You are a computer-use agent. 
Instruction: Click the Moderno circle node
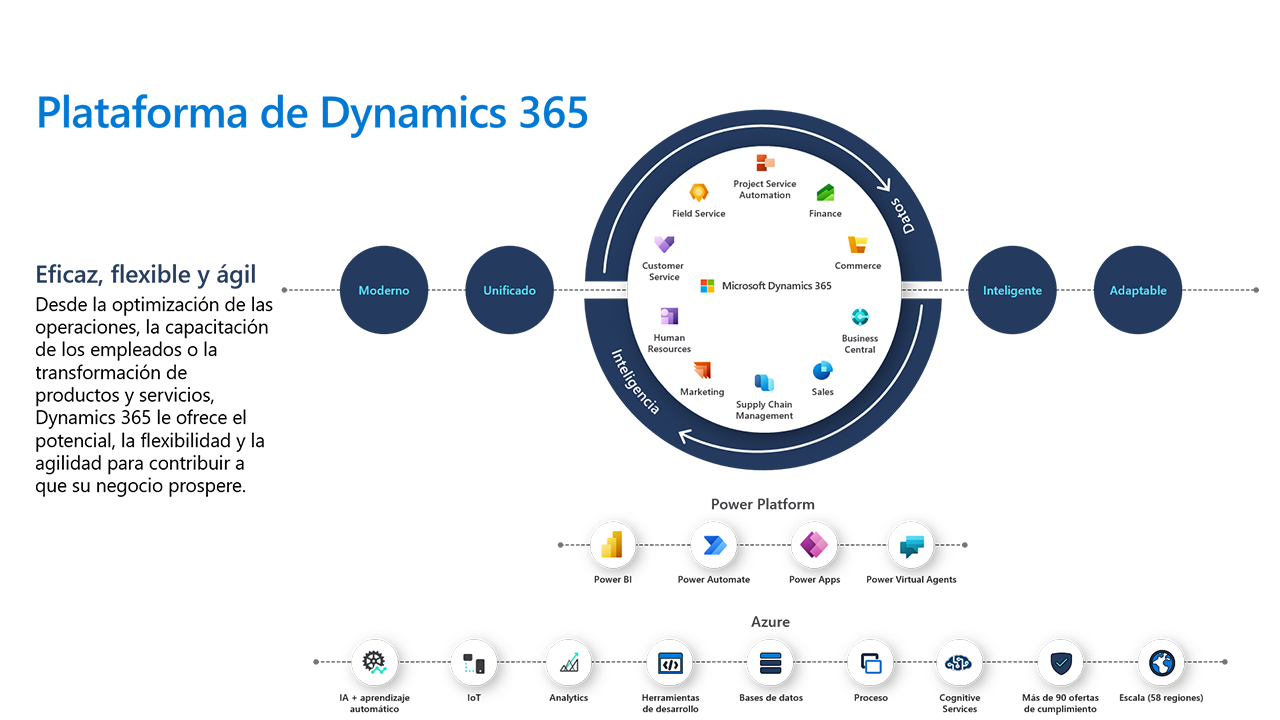(384, 290)
